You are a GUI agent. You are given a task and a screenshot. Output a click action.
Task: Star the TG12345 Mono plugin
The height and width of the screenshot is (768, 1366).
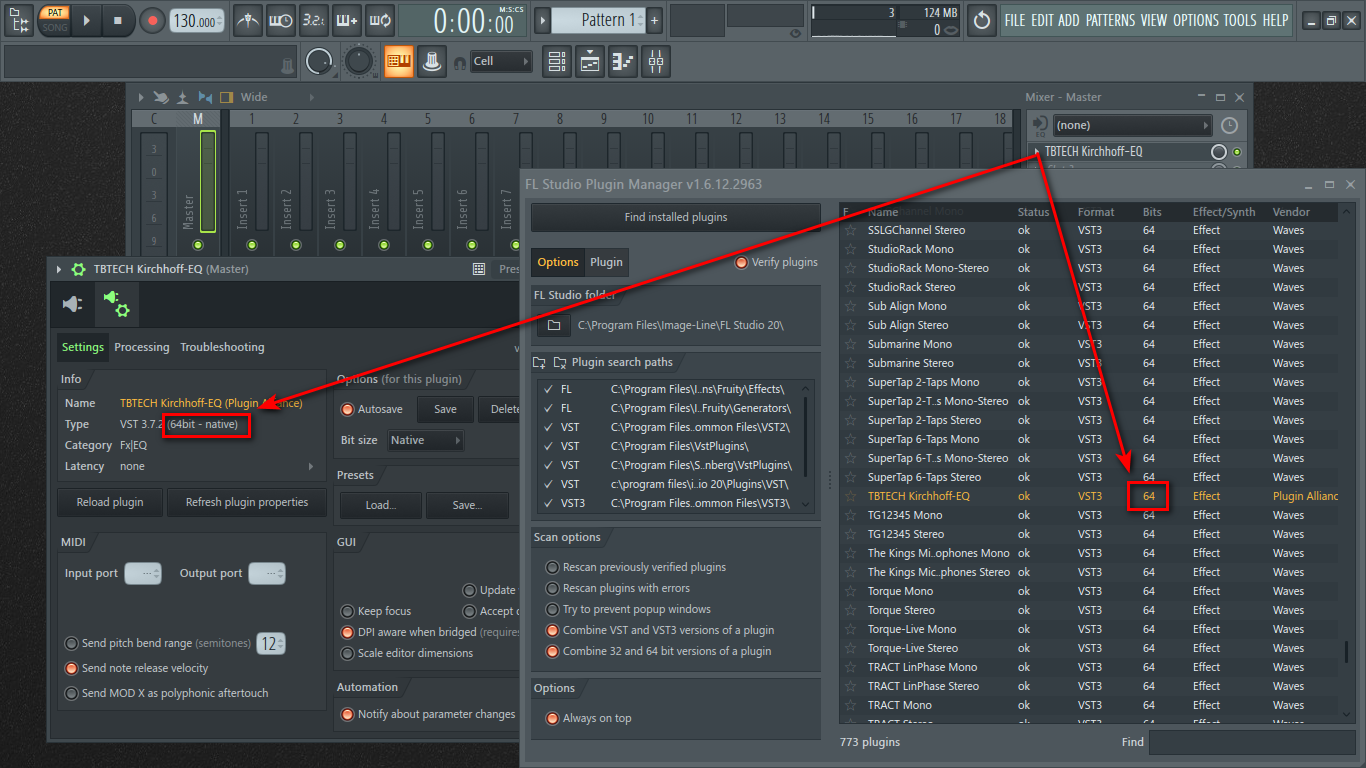[851, 515]
